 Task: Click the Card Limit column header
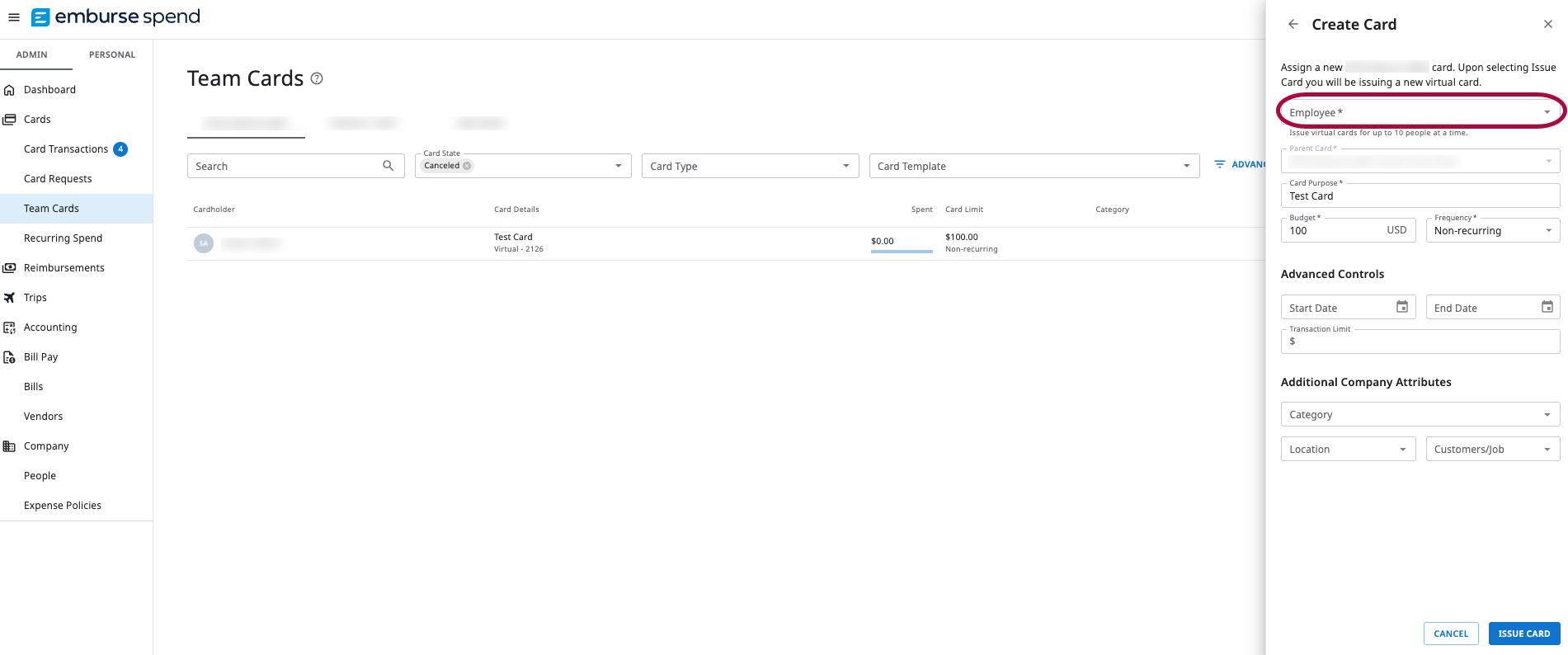(964, 210)
